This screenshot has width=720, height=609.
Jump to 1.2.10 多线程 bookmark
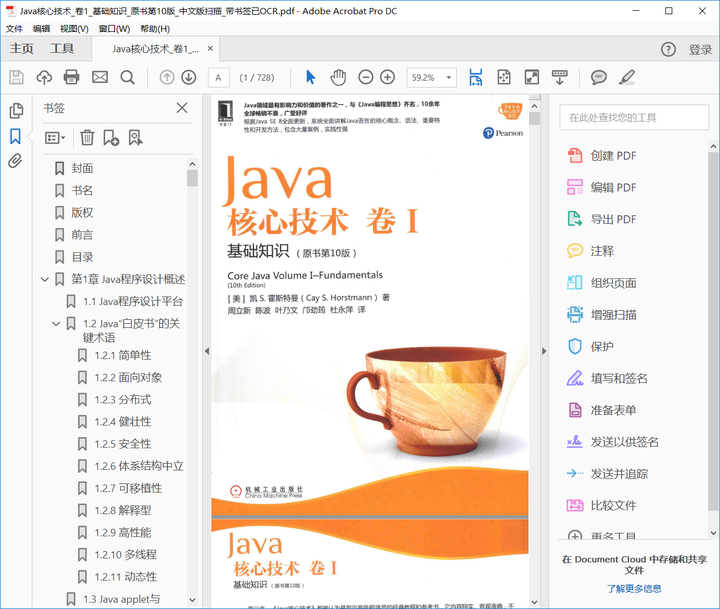(125, 555)
